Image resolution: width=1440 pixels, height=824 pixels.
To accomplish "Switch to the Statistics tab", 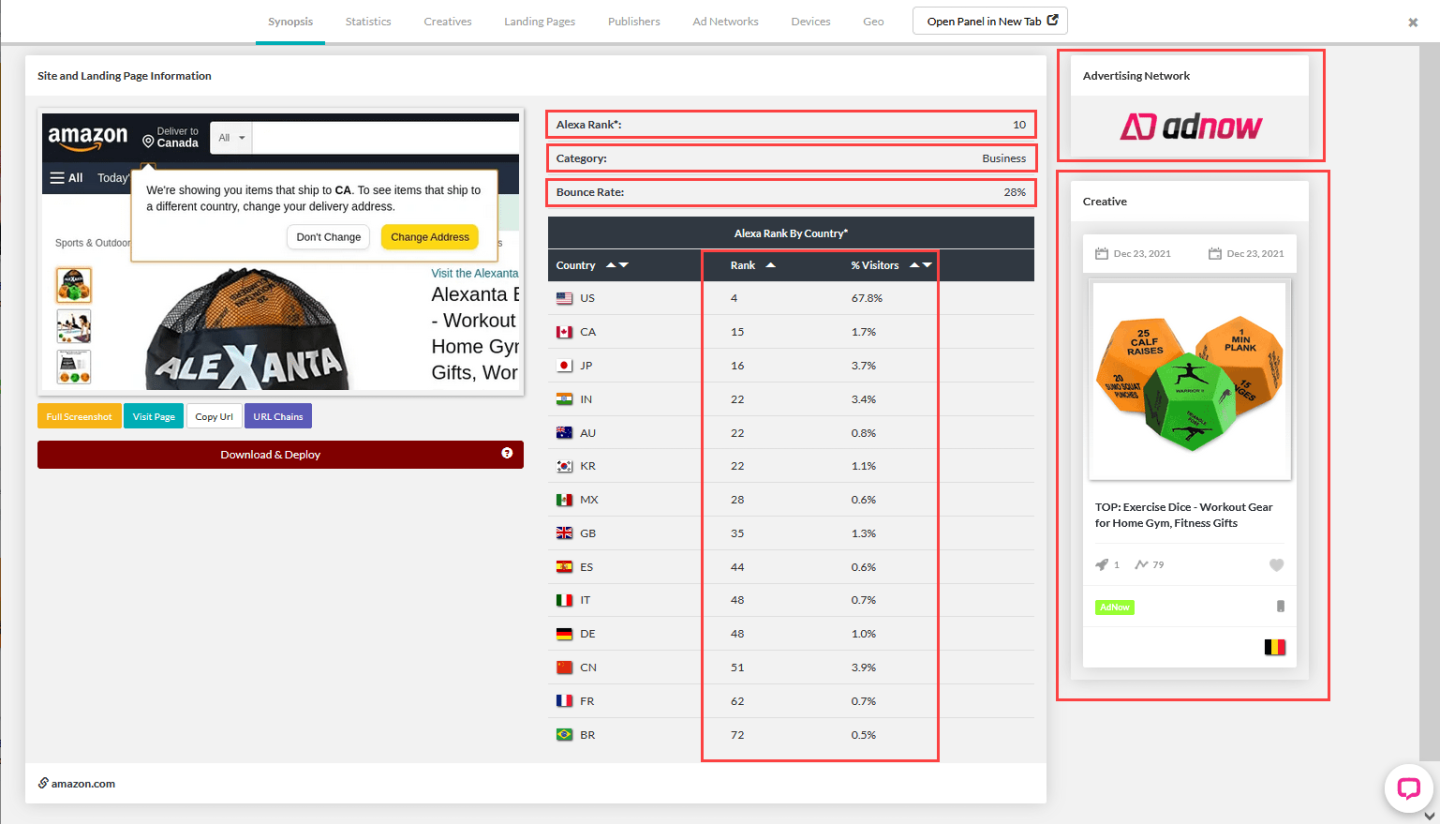I will click(x=368, y=21).
